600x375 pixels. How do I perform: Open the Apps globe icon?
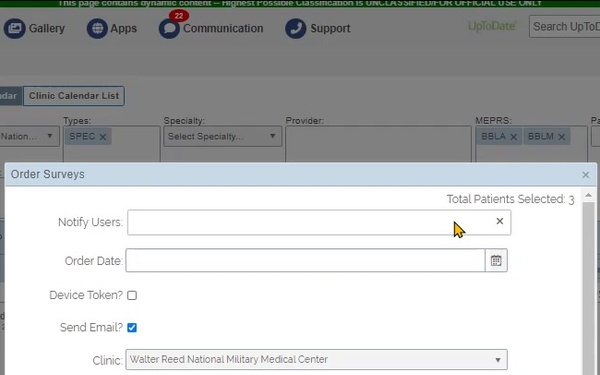pos(97,28)
